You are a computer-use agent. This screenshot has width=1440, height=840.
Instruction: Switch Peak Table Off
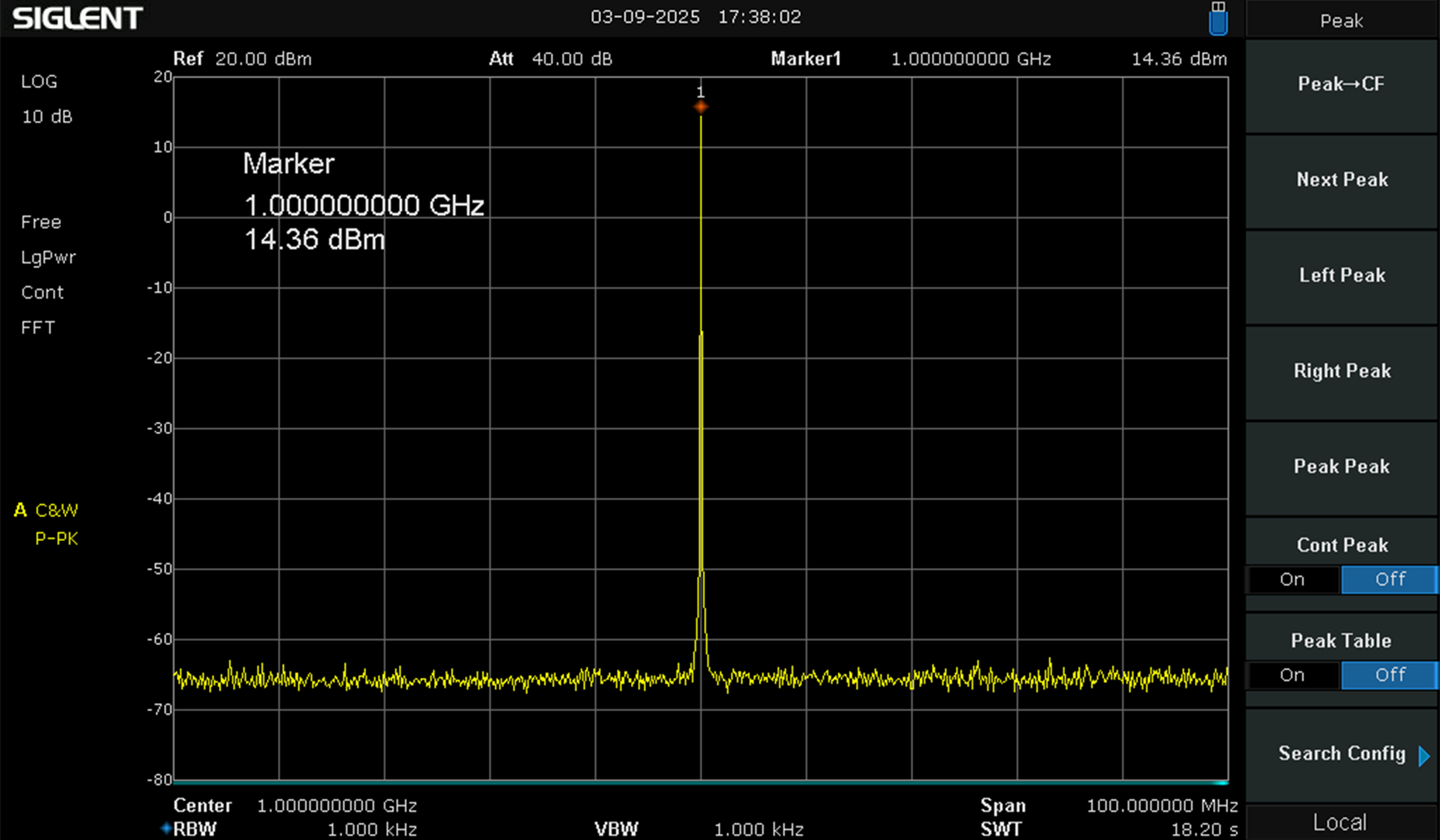[x=1389, y=675]
